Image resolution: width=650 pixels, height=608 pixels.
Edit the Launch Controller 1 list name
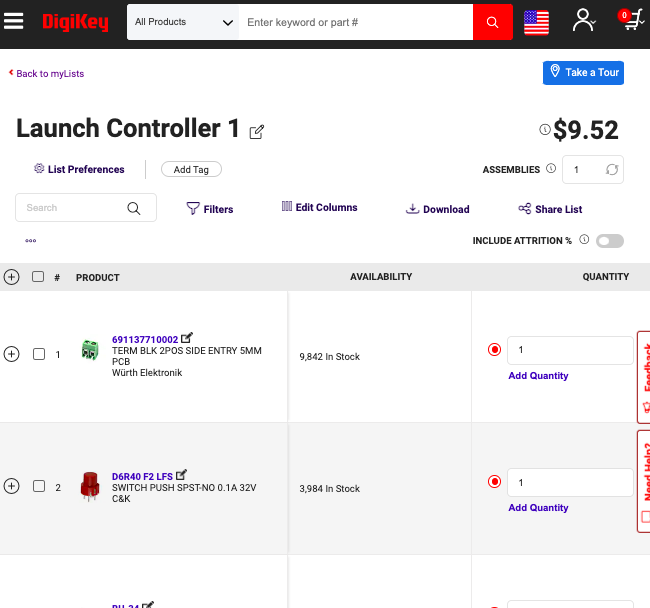click(x=257, y=132)
